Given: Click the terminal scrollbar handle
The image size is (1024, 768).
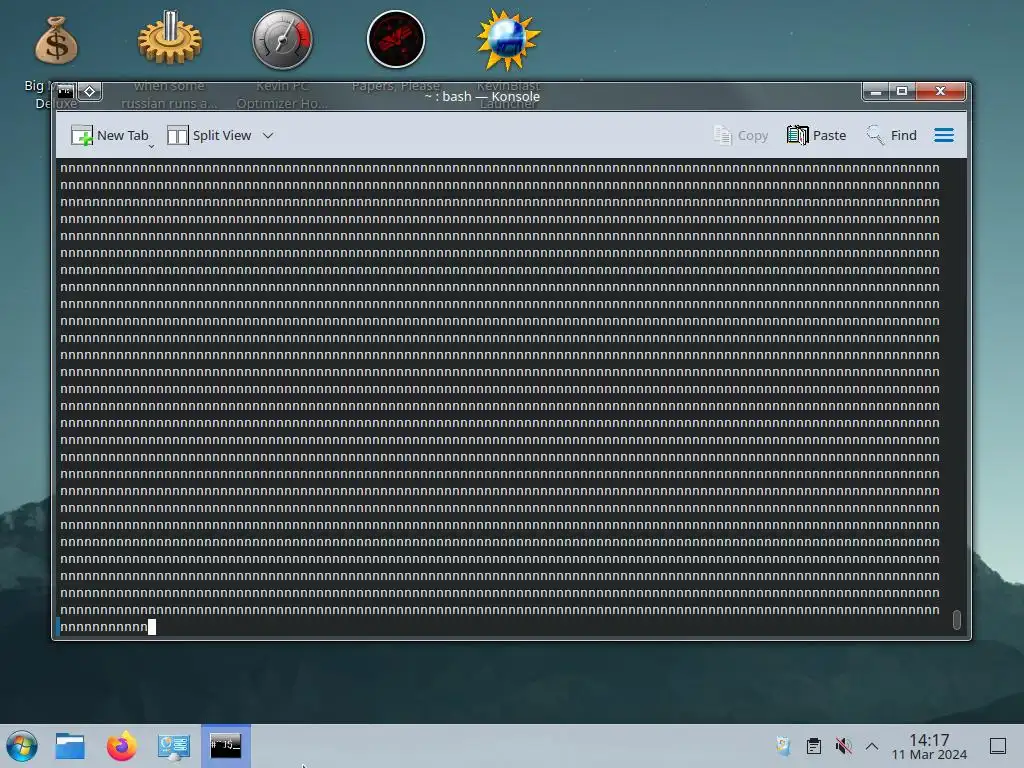Looking at the screenshot, I should (x=957, y=619).
